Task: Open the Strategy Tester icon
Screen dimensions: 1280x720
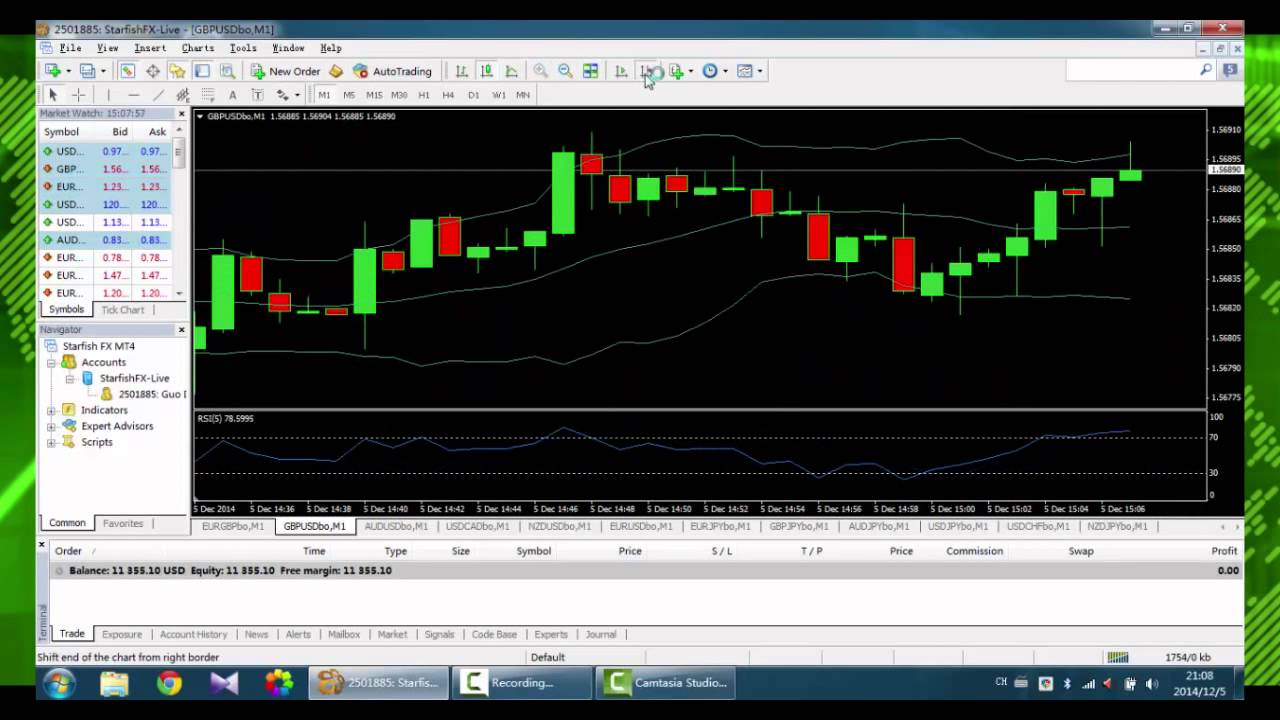Action: click(227, 71)
